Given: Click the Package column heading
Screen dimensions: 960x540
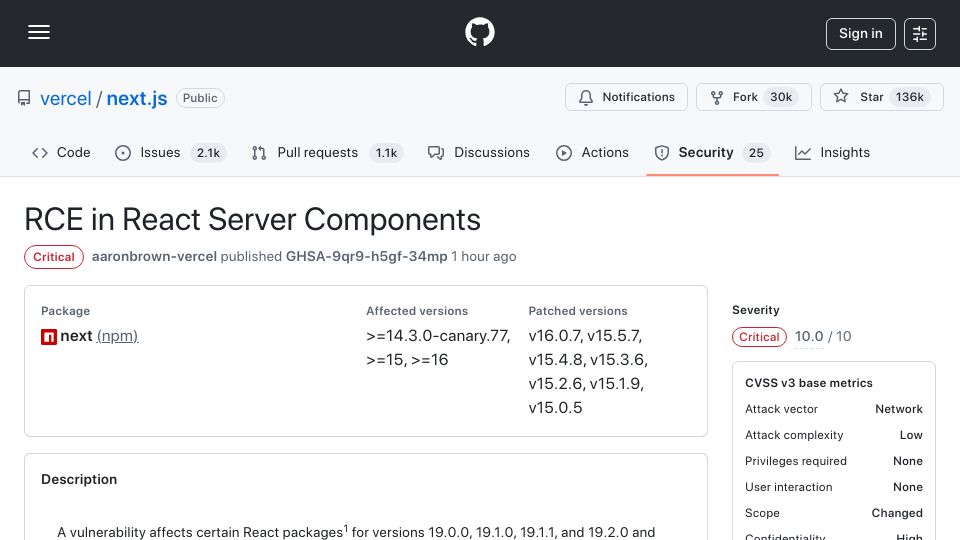Looking at the screenshot, I should coord(66,311).
